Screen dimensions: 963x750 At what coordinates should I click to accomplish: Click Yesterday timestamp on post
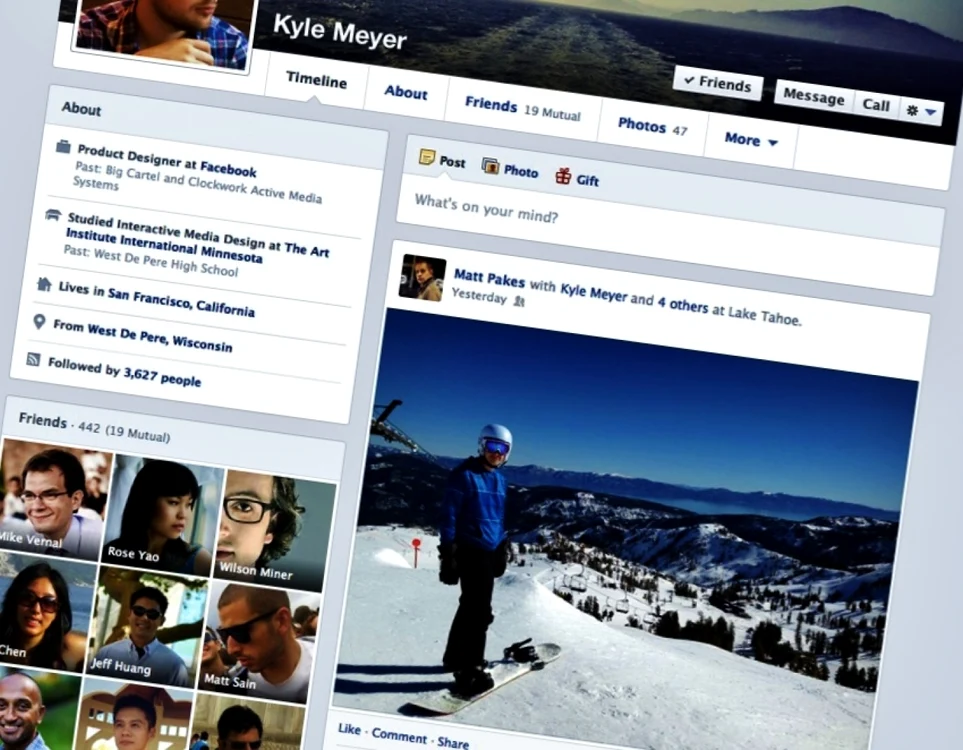479,295
